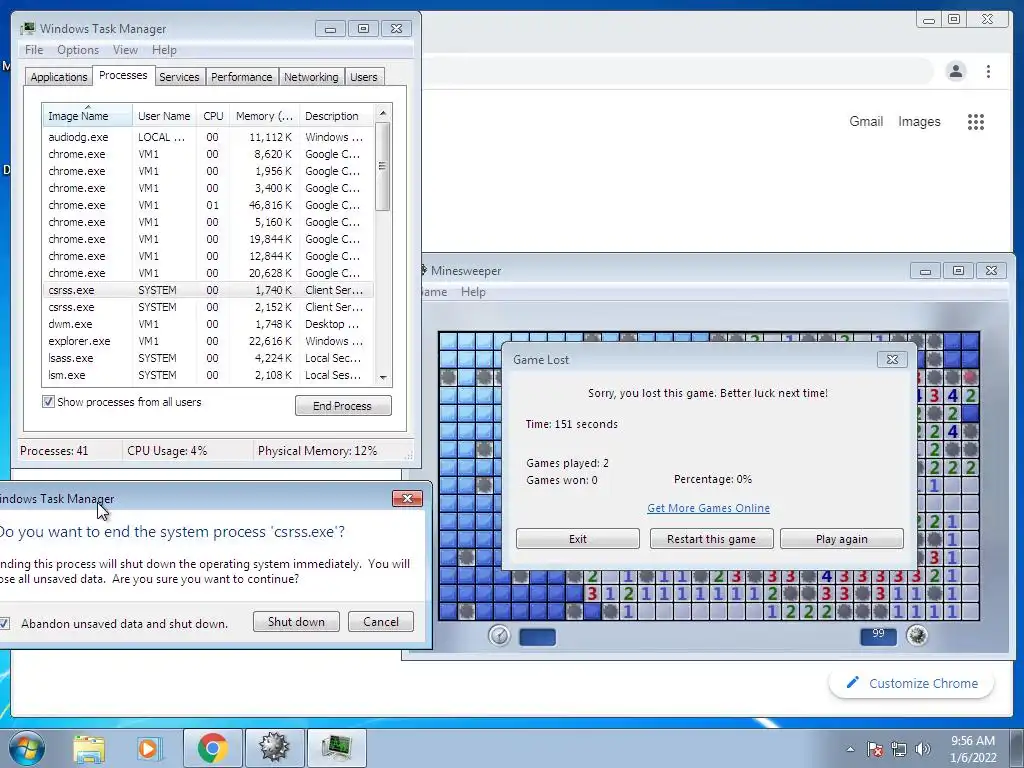Open Task Manager File menu
Image resolution: width=1024 pixels, height=768 pixels.
click(x=34, y=50)
